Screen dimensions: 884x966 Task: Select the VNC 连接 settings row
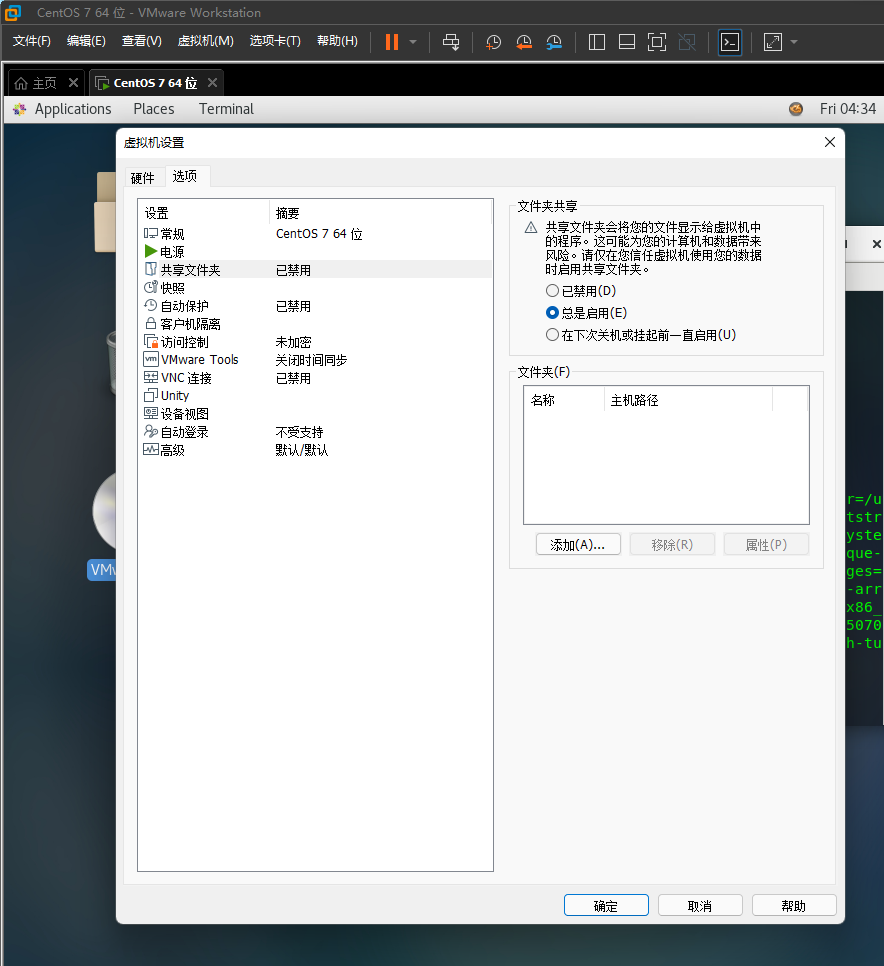pos(315,378)
